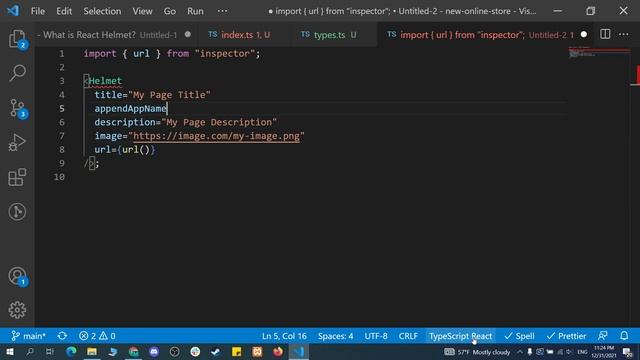Open Discord from the taskbar

point(154,352)
